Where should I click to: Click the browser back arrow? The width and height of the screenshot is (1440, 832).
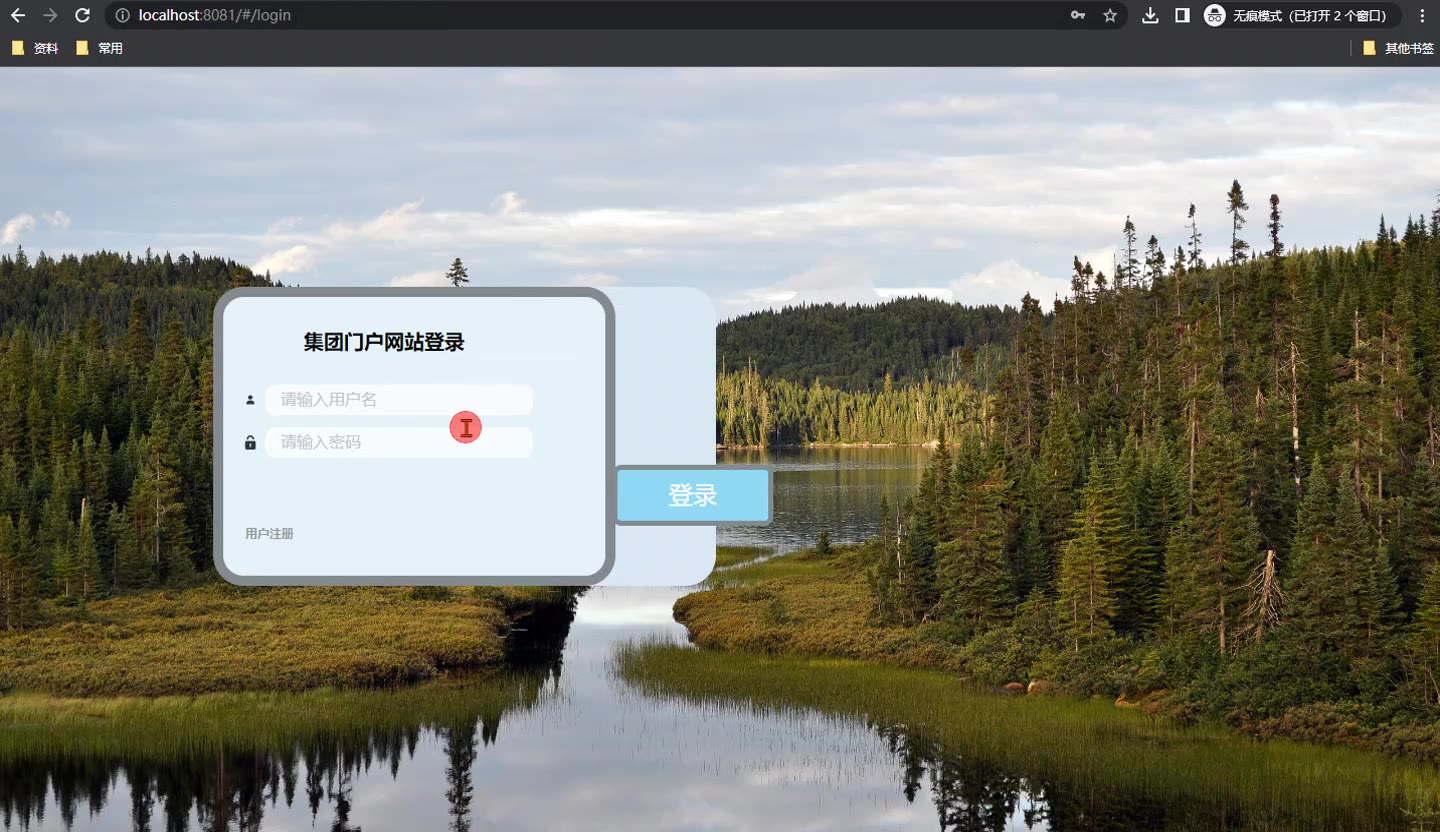[x=17, y=15]
